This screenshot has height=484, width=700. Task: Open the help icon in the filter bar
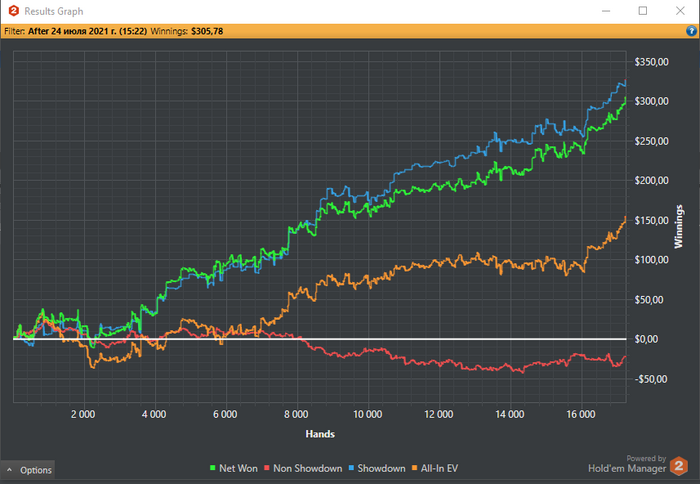point(691,31)
